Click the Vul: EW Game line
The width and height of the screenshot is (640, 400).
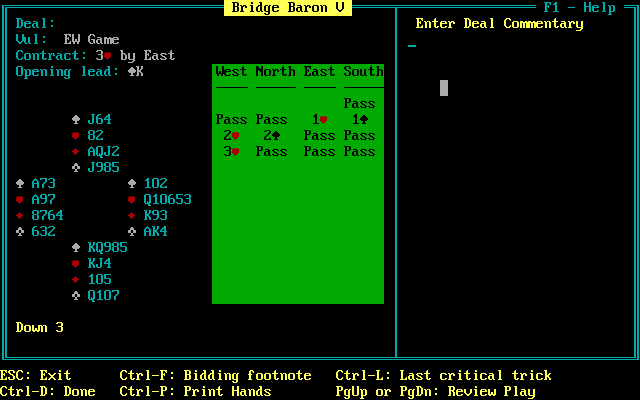click(x=67, y=40)
